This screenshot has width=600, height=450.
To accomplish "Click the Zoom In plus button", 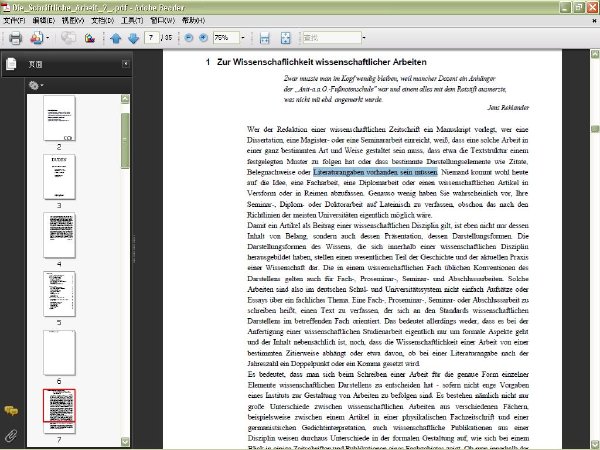I will pyautogui.click(x=204, y=38).
